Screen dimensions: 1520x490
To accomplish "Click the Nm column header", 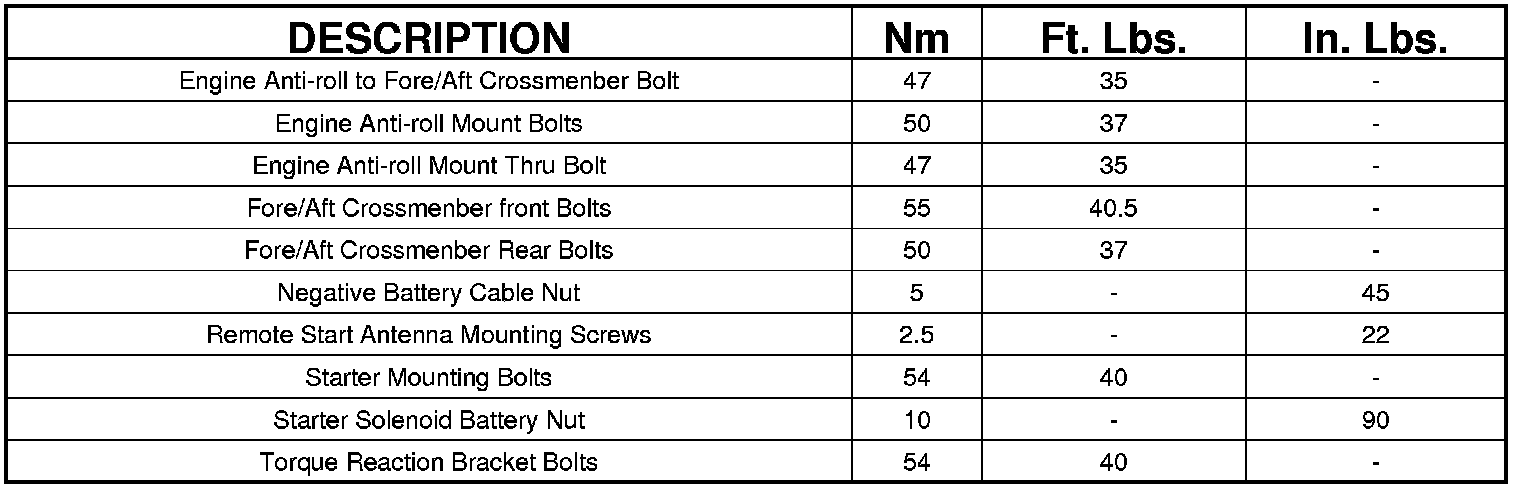I will (x=916, y=38).
